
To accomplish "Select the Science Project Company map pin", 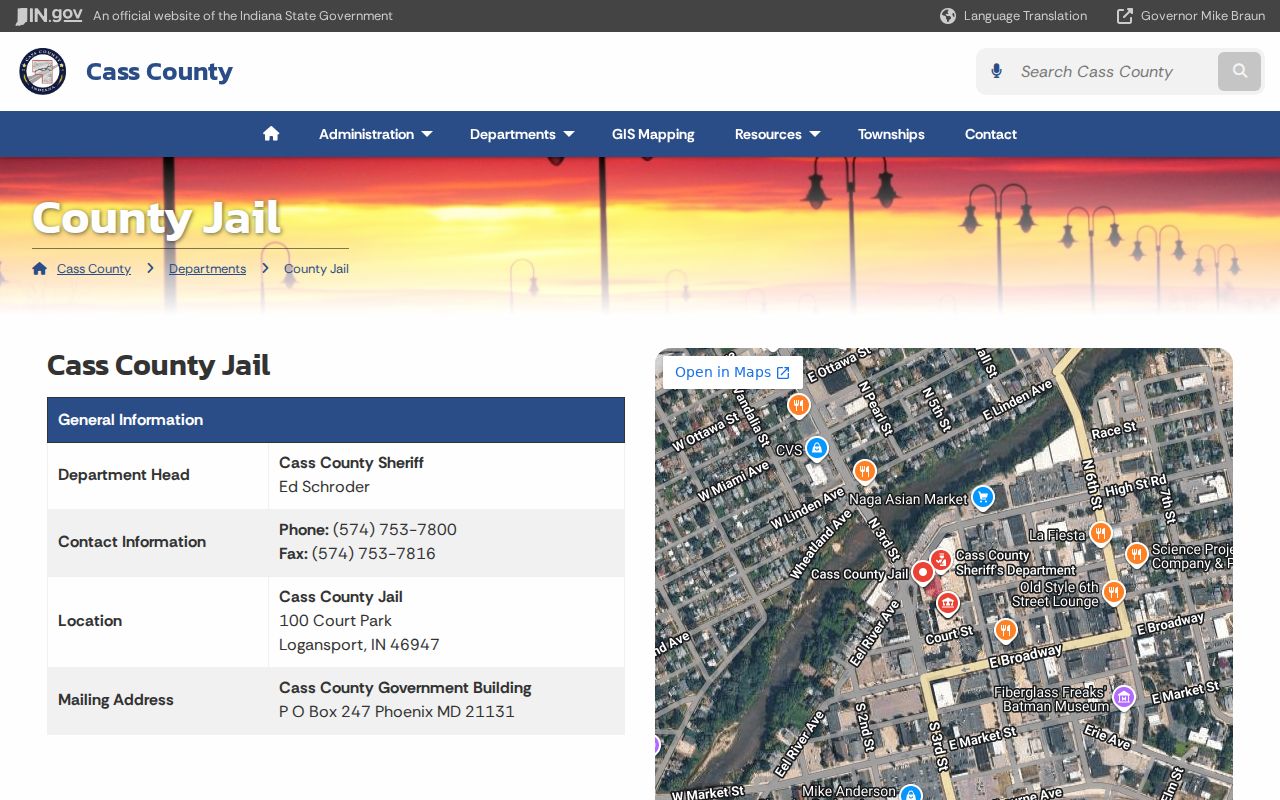I will click(x=1136, y=553).
